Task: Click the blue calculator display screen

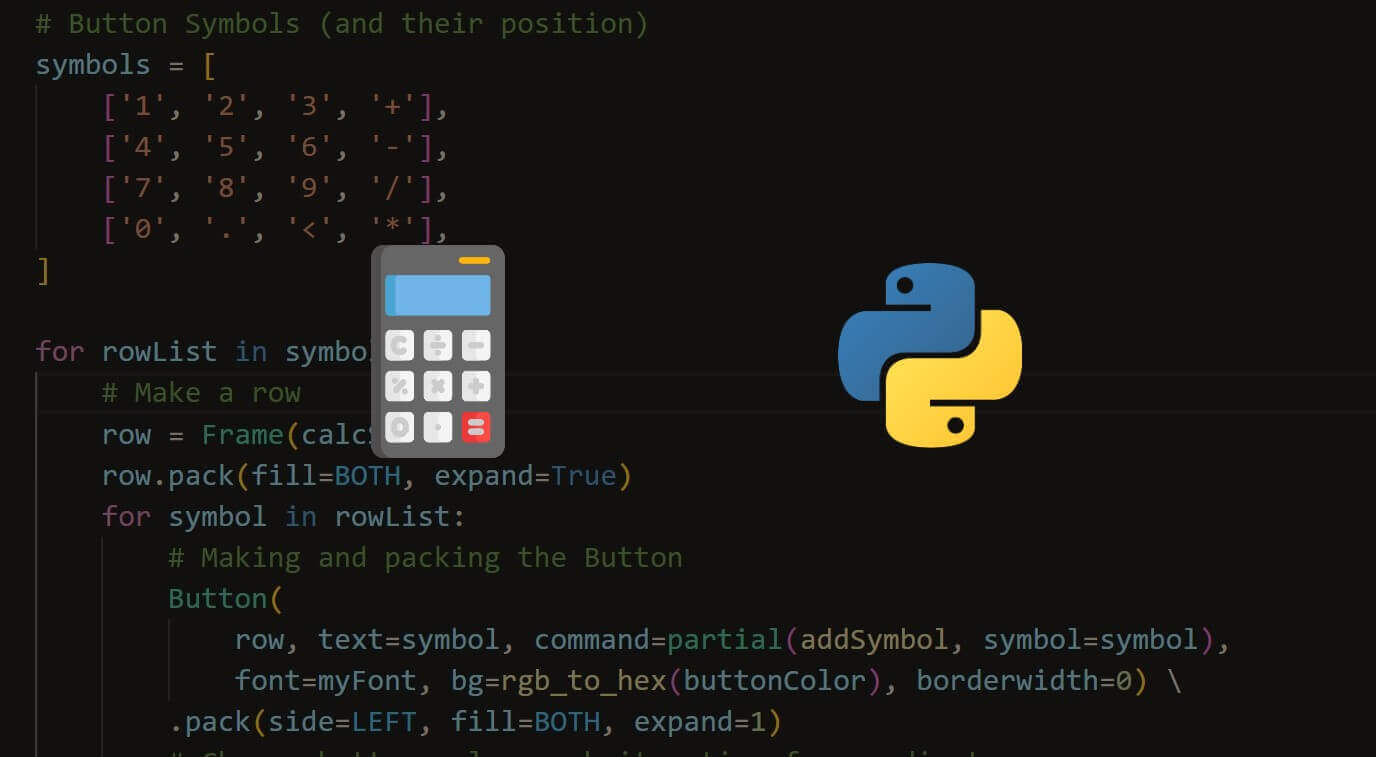Action: [437, 294]
